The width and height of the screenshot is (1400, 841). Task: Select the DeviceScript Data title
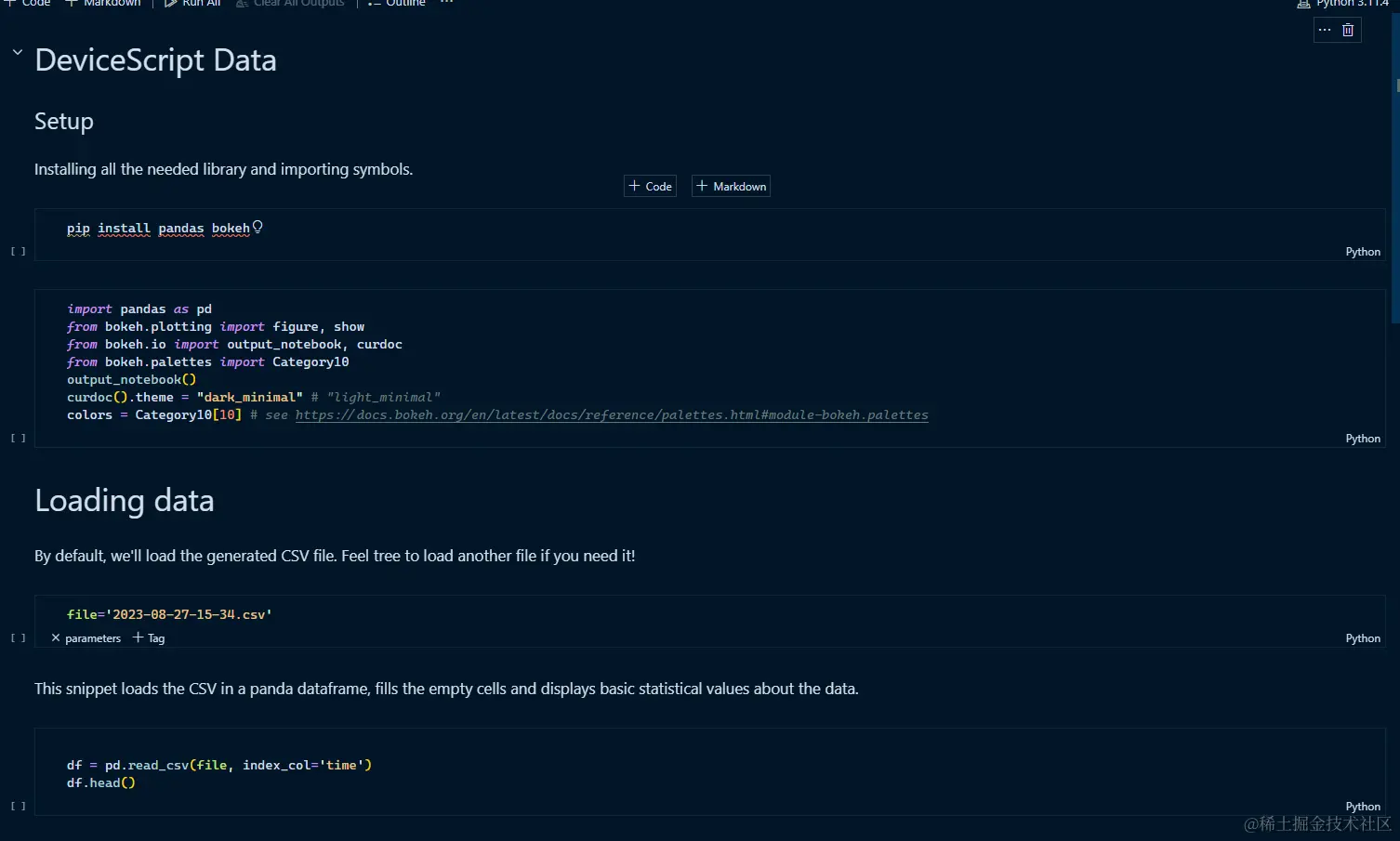click(155, 60)
